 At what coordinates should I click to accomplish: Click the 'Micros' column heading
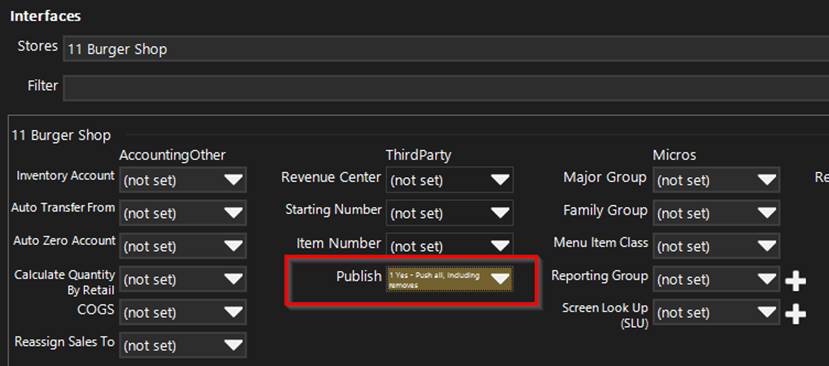[674, 155]
